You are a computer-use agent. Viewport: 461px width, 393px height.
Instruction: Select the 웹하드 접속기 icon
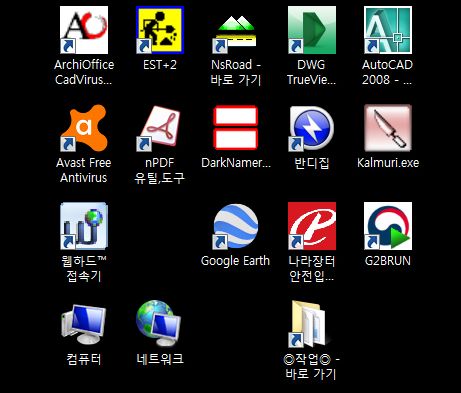pyautogui.click(x=84, y=226)
